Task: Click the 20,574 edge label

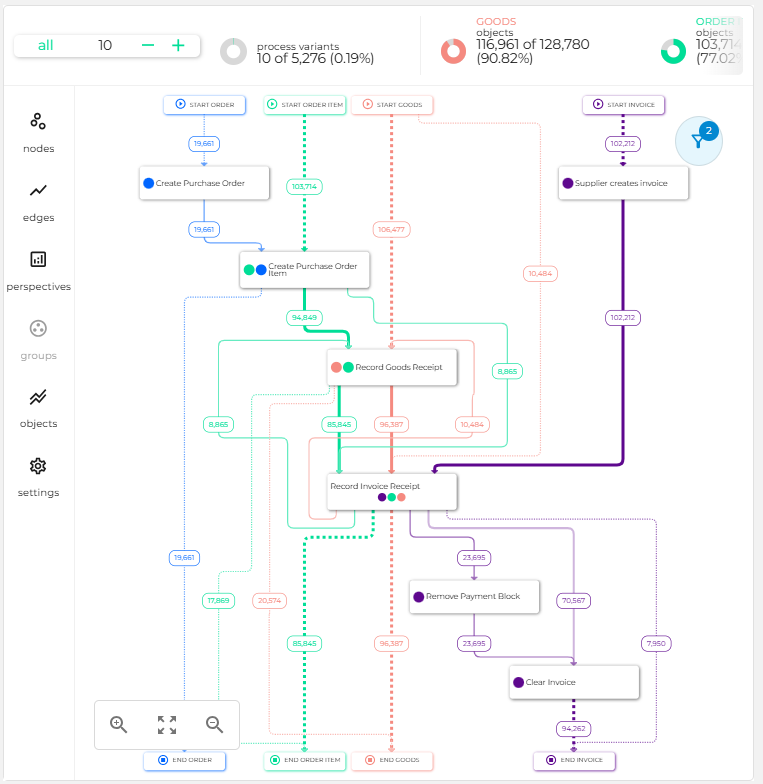Action: click(x=270, y=600)
